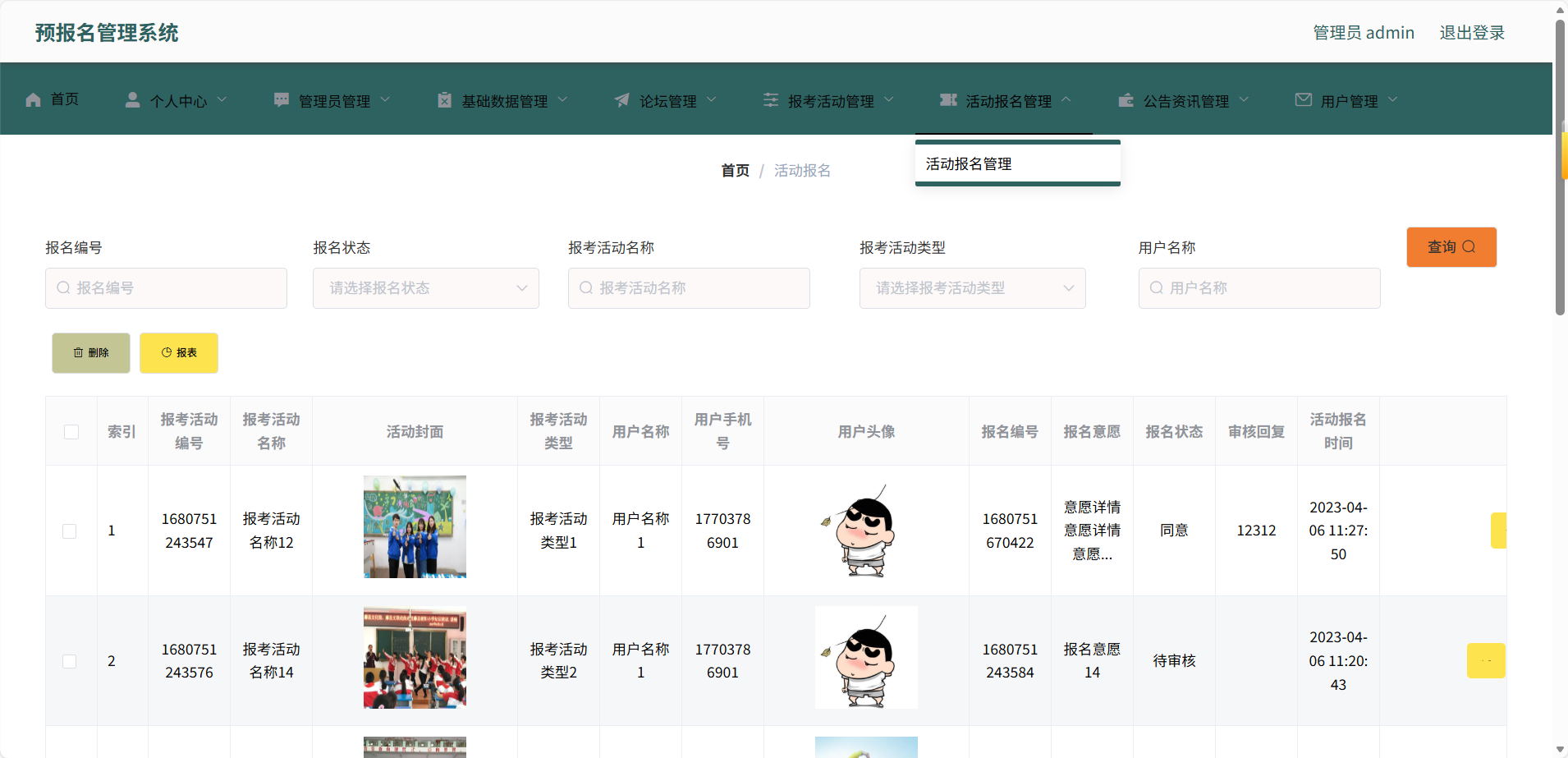Check the checkbox for row 2

(70, 661)
